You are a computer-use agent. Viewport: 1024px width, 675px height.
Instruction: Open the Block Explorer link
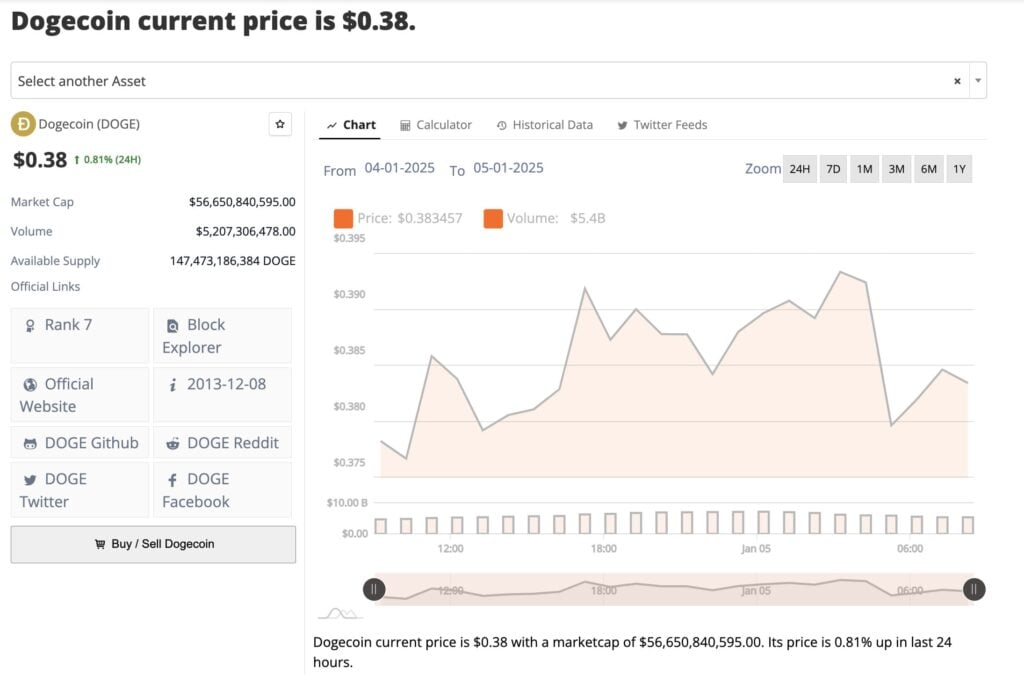(x=222, y=336)
